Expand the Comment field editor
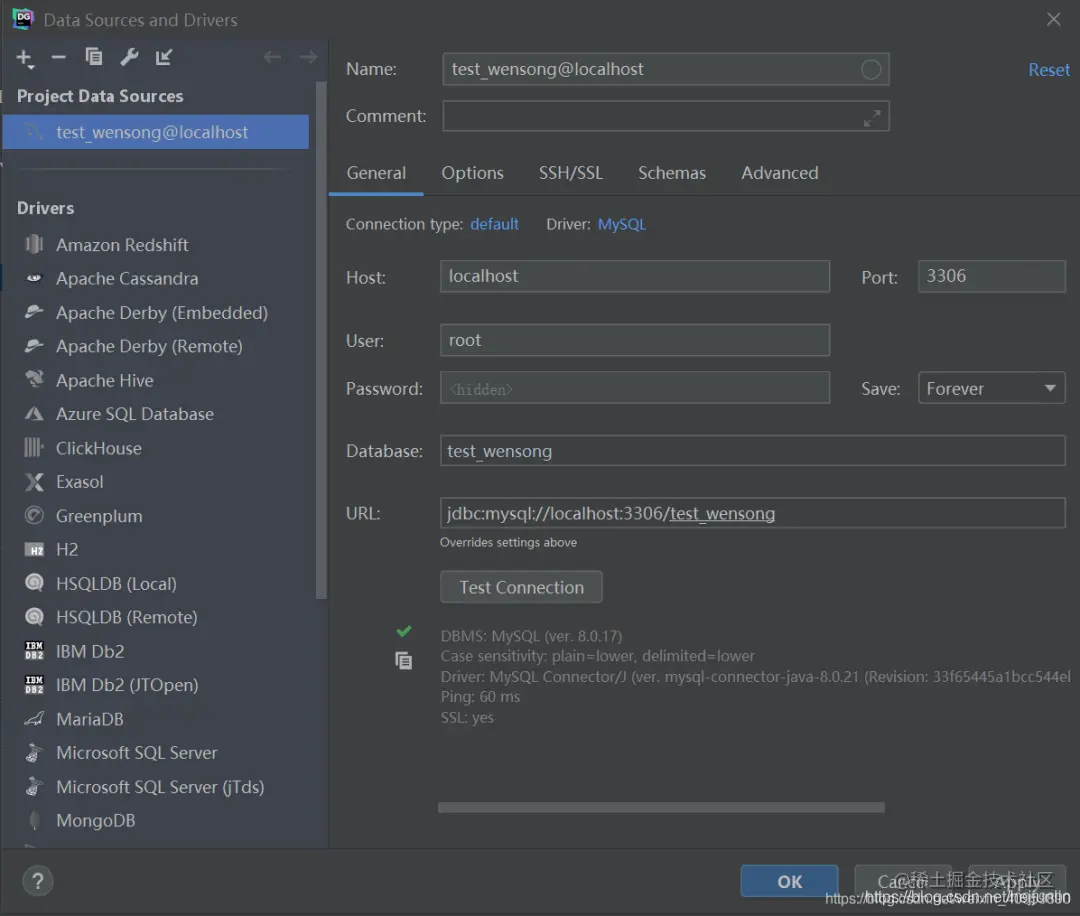 tap(872, 118)
